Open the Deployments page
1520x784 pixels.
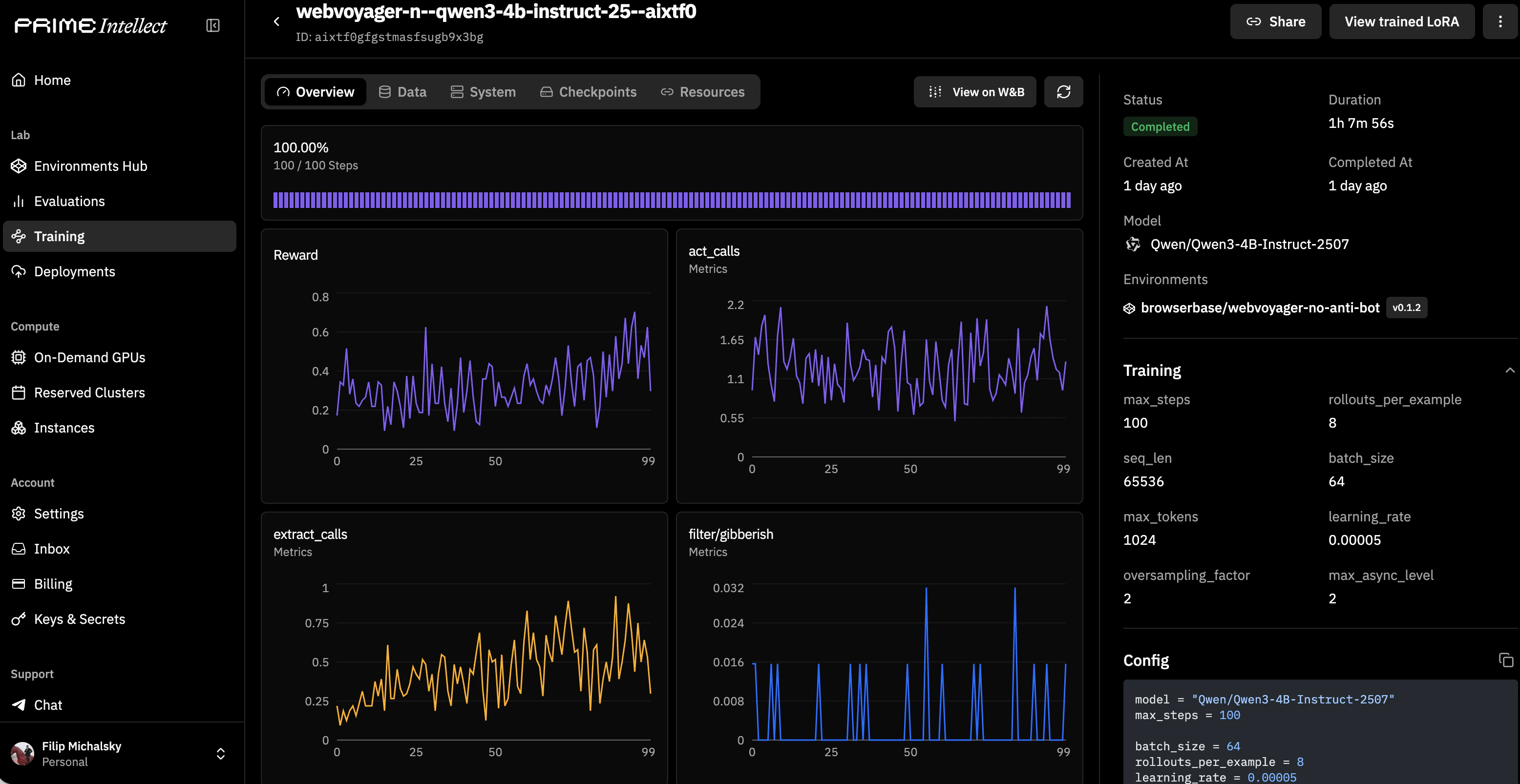[x=75, y=271]
